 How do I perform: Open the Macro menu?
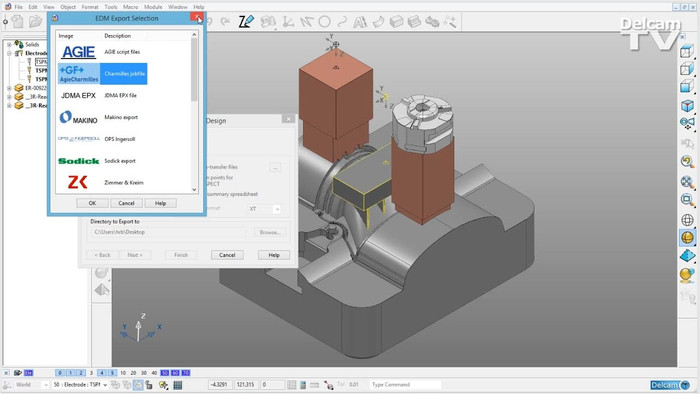[x=130, y=7]
